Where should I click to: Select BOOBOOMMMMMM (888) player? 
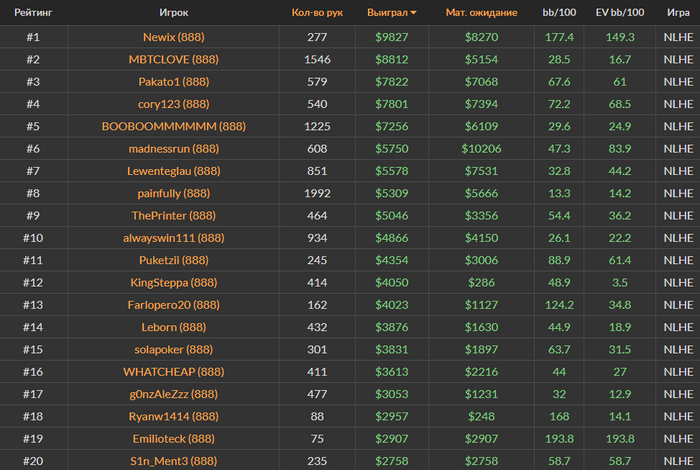tap(174, 126)
